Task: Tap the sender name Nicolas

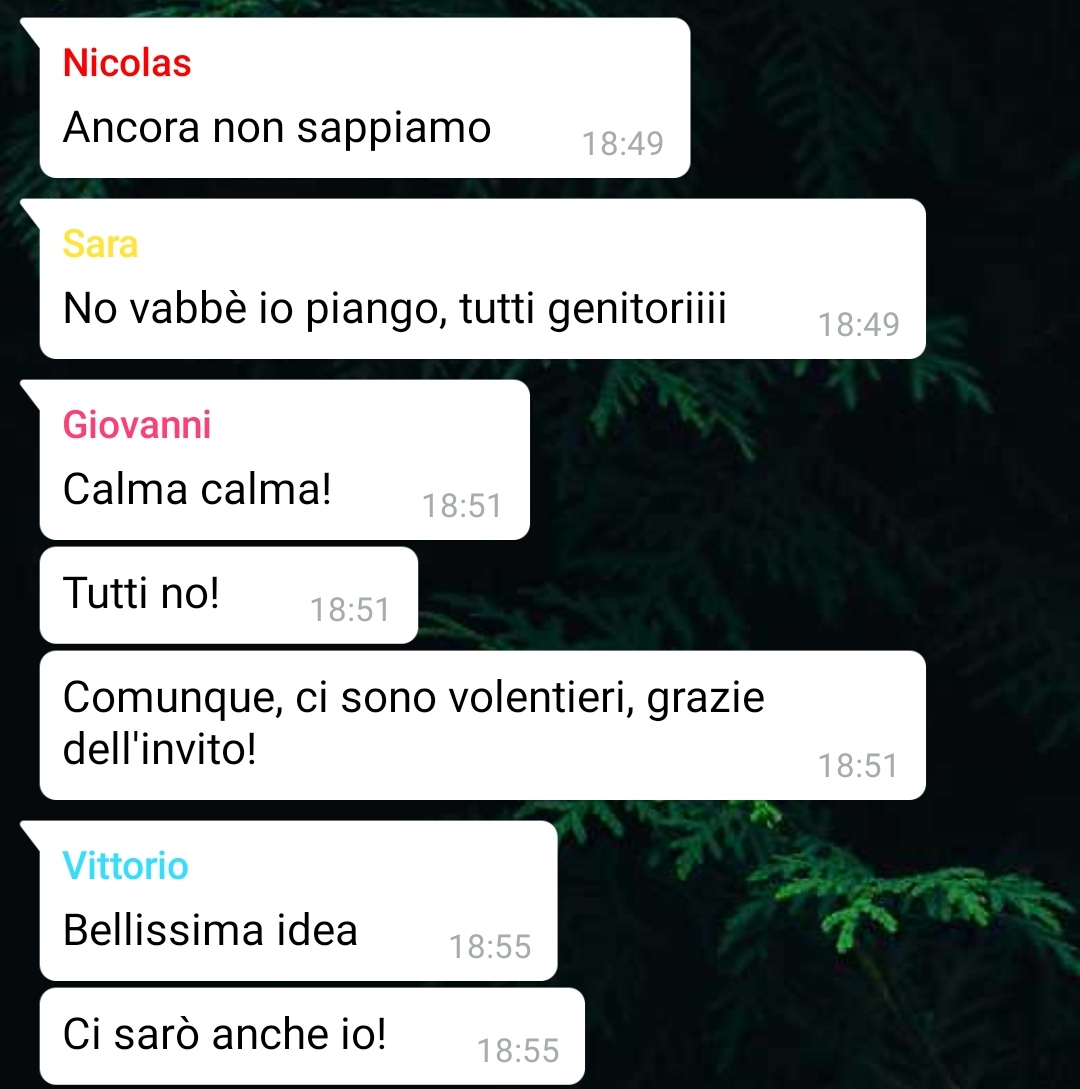Action: (126, 63)
